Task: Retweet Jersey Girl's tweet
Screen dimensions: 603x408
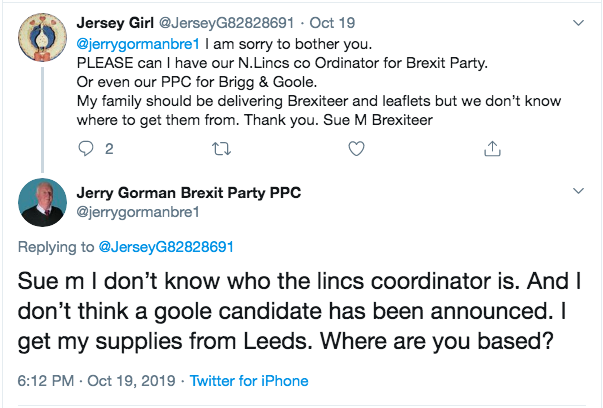Action: [220, 149]
